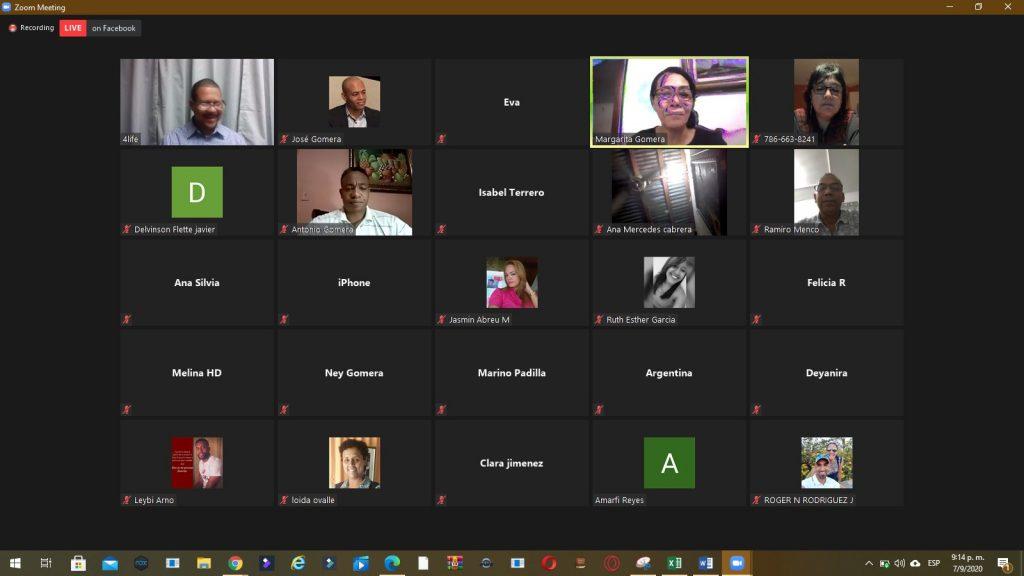Screen dimensions: 1024x576
Task: Toggle the system volume icon in the tray
Action: [899, 563]
